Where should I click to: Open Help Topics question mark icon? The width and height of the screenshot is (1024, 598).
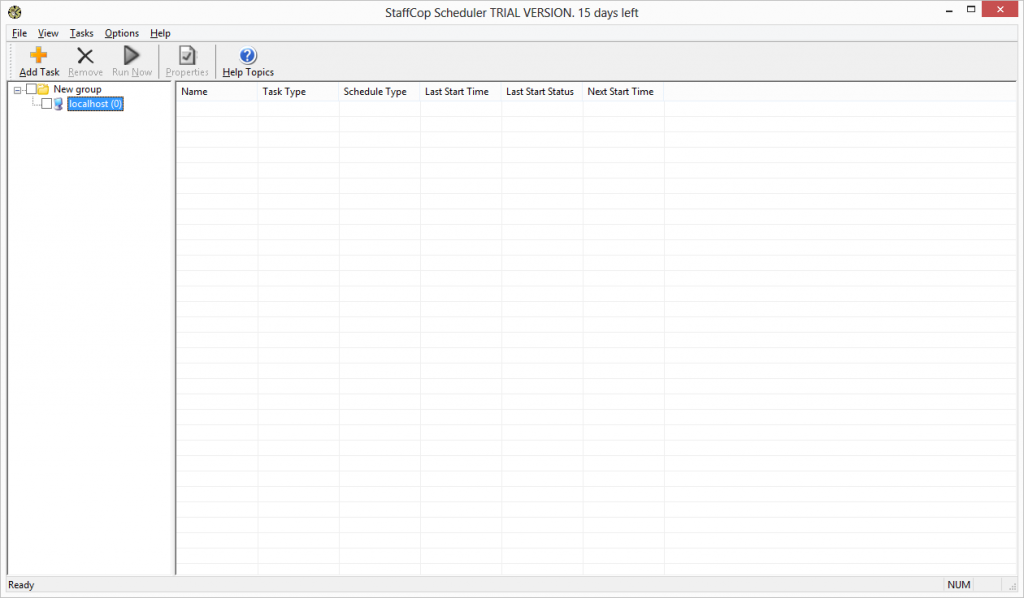tap(248, 56)
